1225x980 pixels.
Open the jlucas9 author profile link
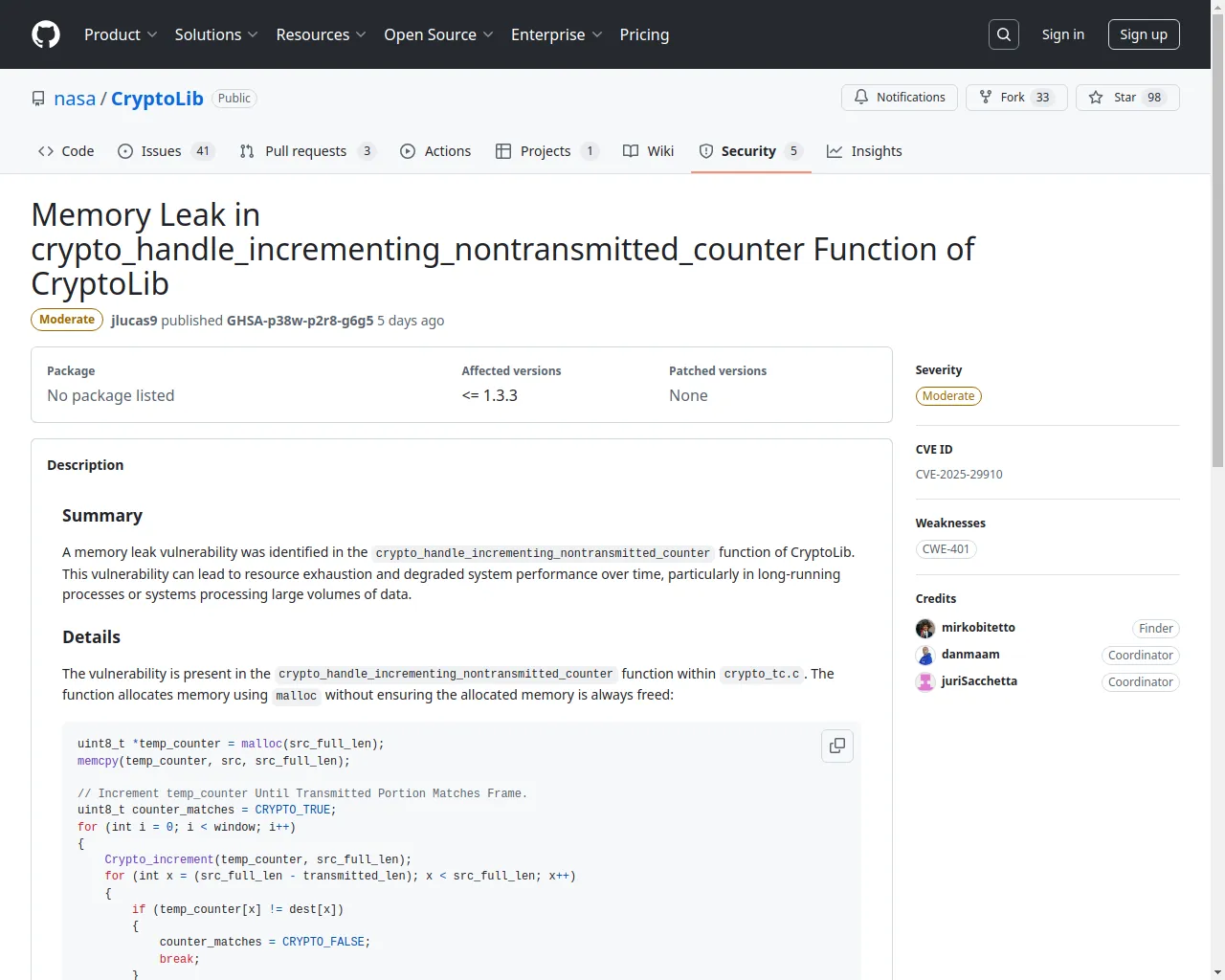point(134,321)
